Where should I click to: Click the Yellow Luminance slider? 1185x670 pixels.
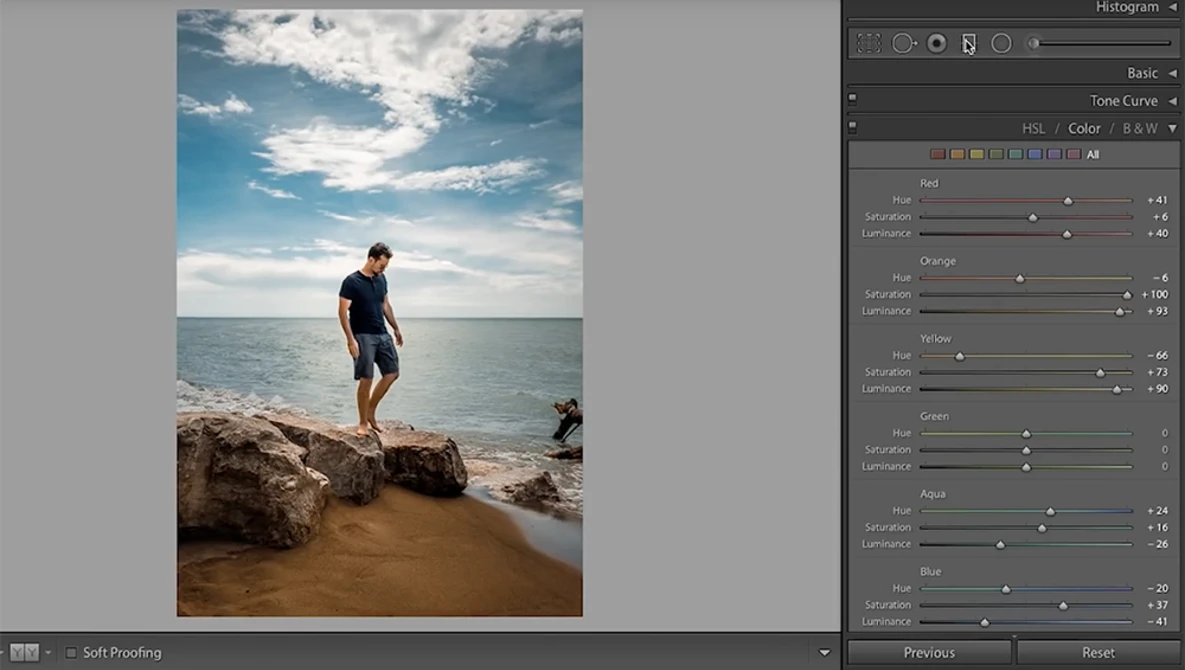coord(1026,390)
